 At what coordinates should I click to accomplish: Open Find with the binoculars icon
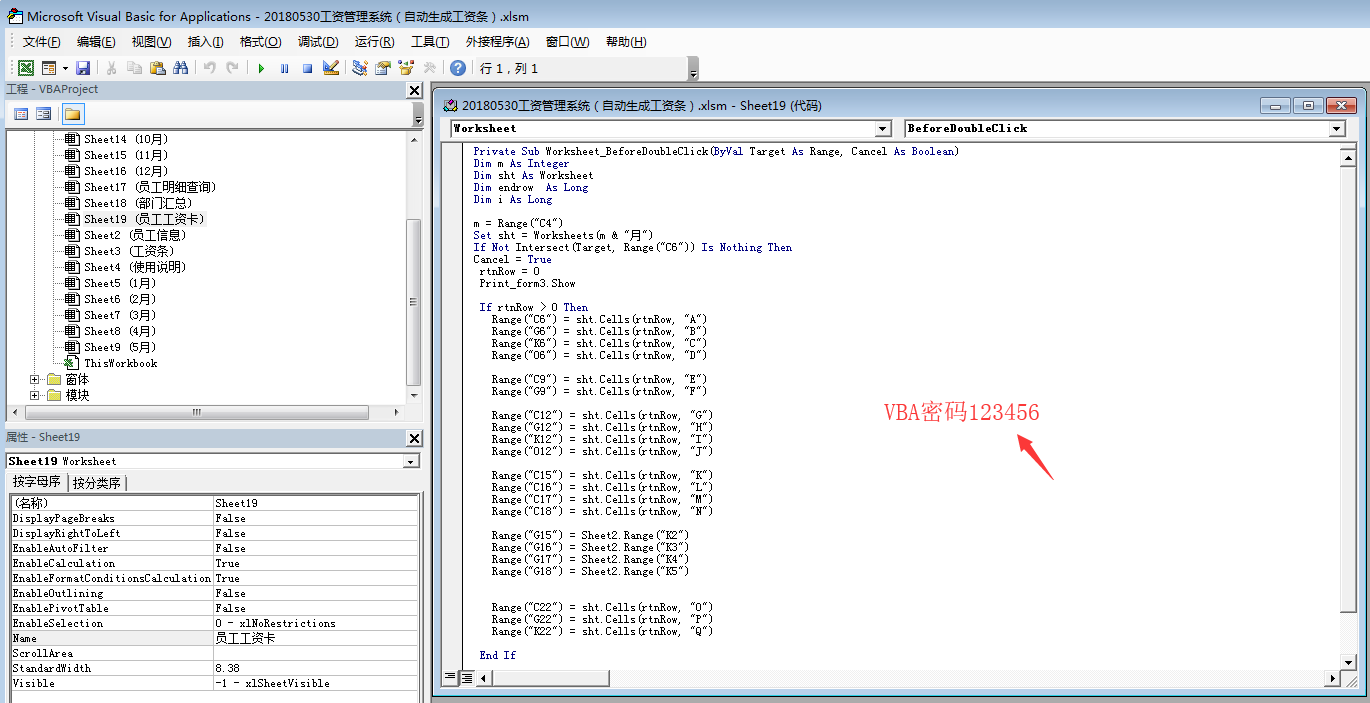[x=180, y=68]
